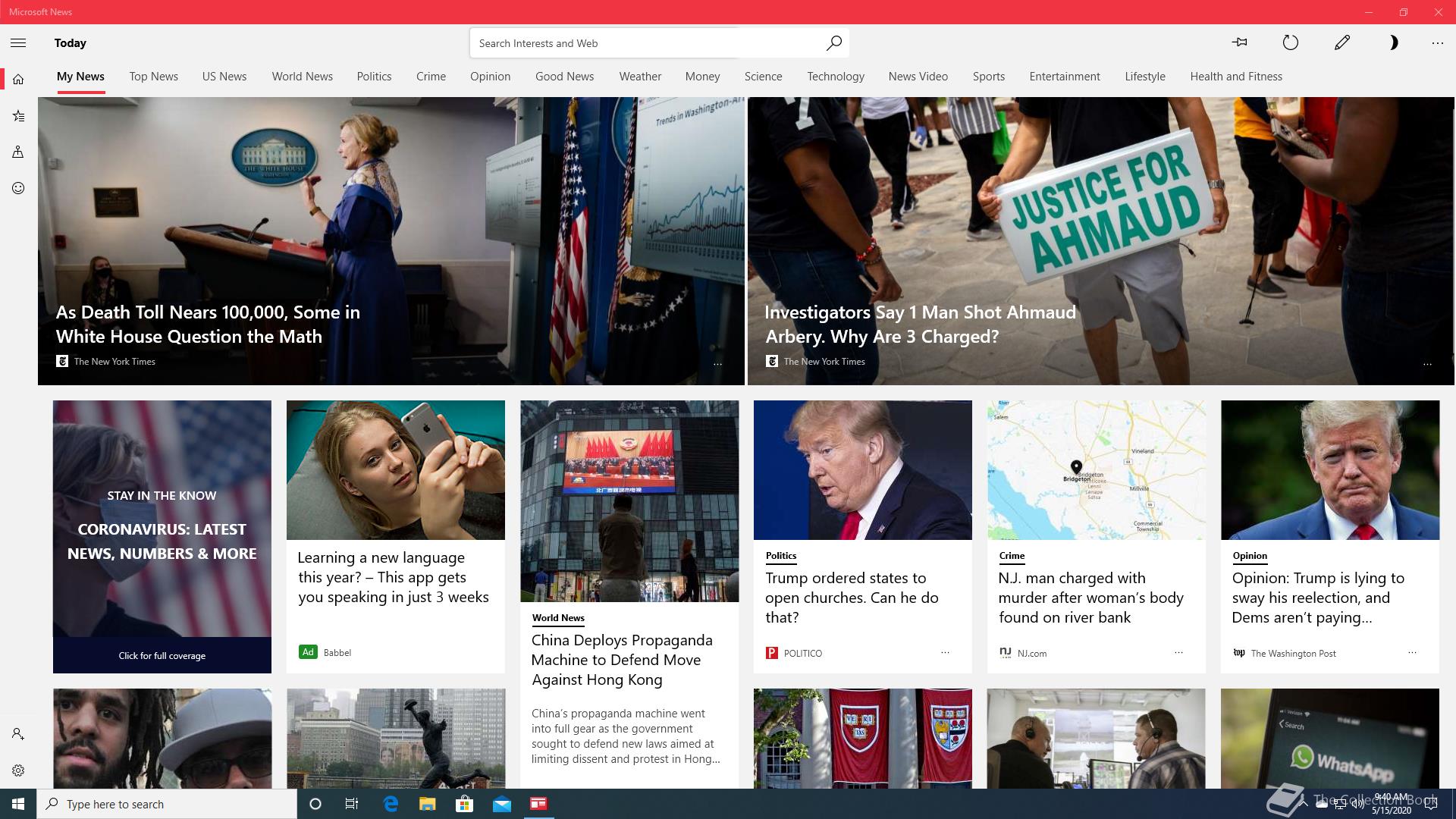Open the account sign-in icon in sidebar
The image size is (1456, 819).
pyautogui.click(x=18, y=734)
